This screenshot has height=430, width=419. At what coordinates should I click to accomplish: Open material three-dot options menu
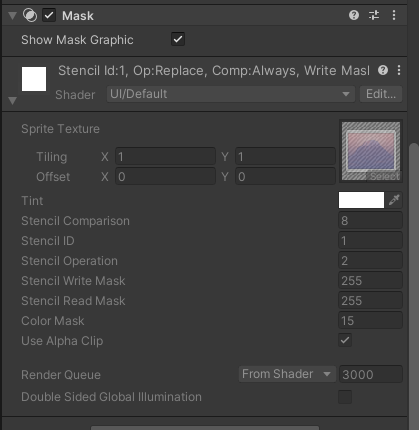tap(399, 70)
